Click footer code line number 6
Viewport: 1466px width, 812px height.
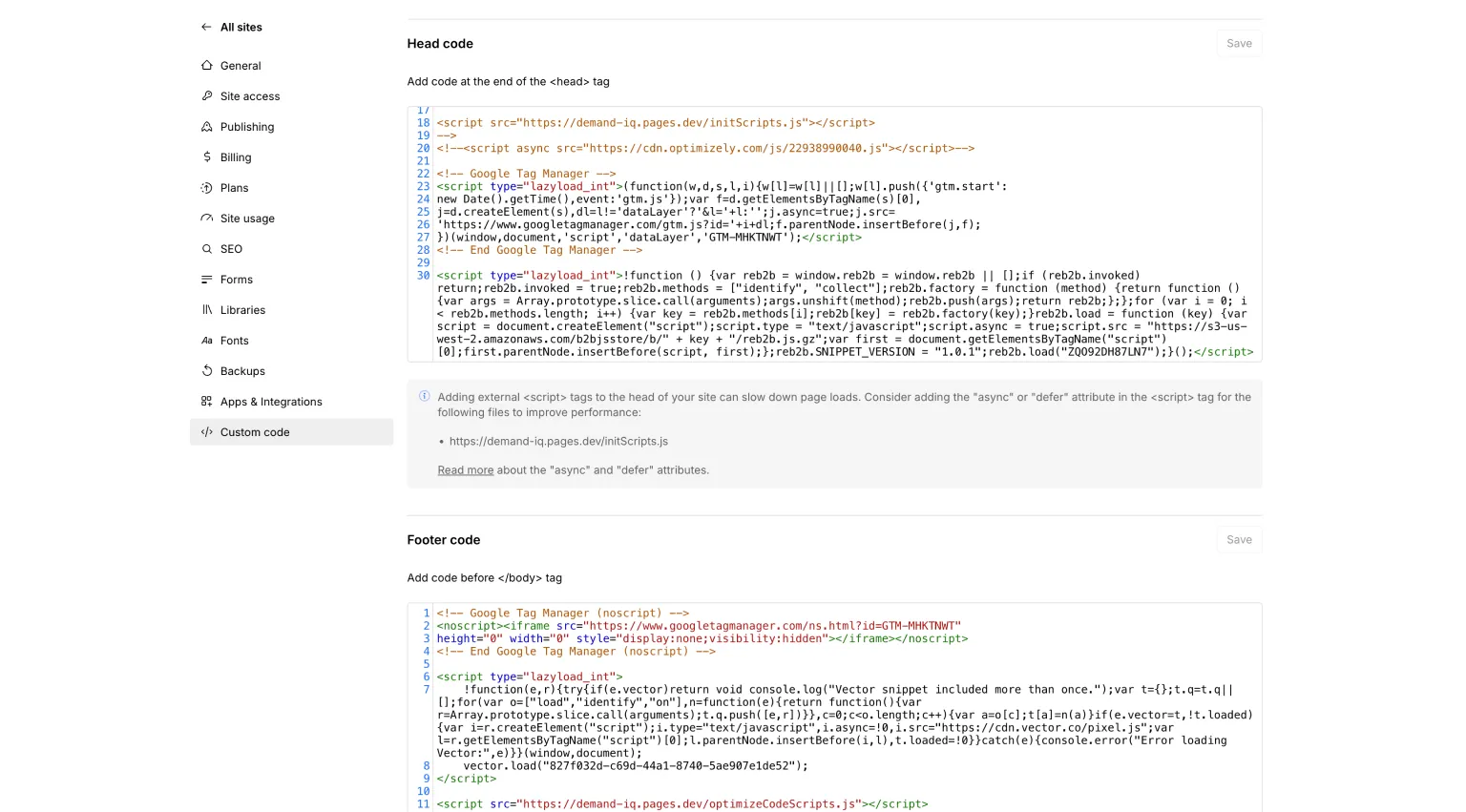coord(427,677)
